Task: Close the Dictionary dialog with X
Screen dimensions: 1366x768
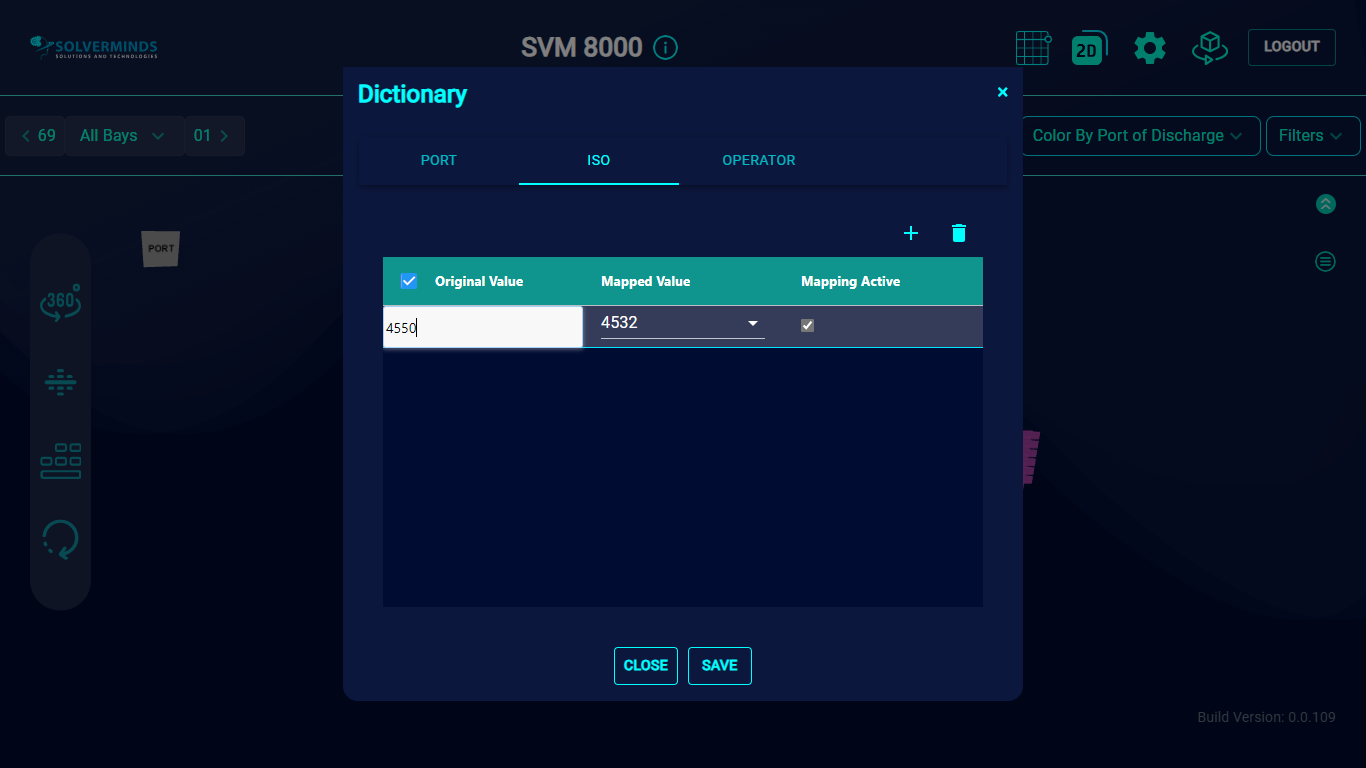Action: 1003,92
